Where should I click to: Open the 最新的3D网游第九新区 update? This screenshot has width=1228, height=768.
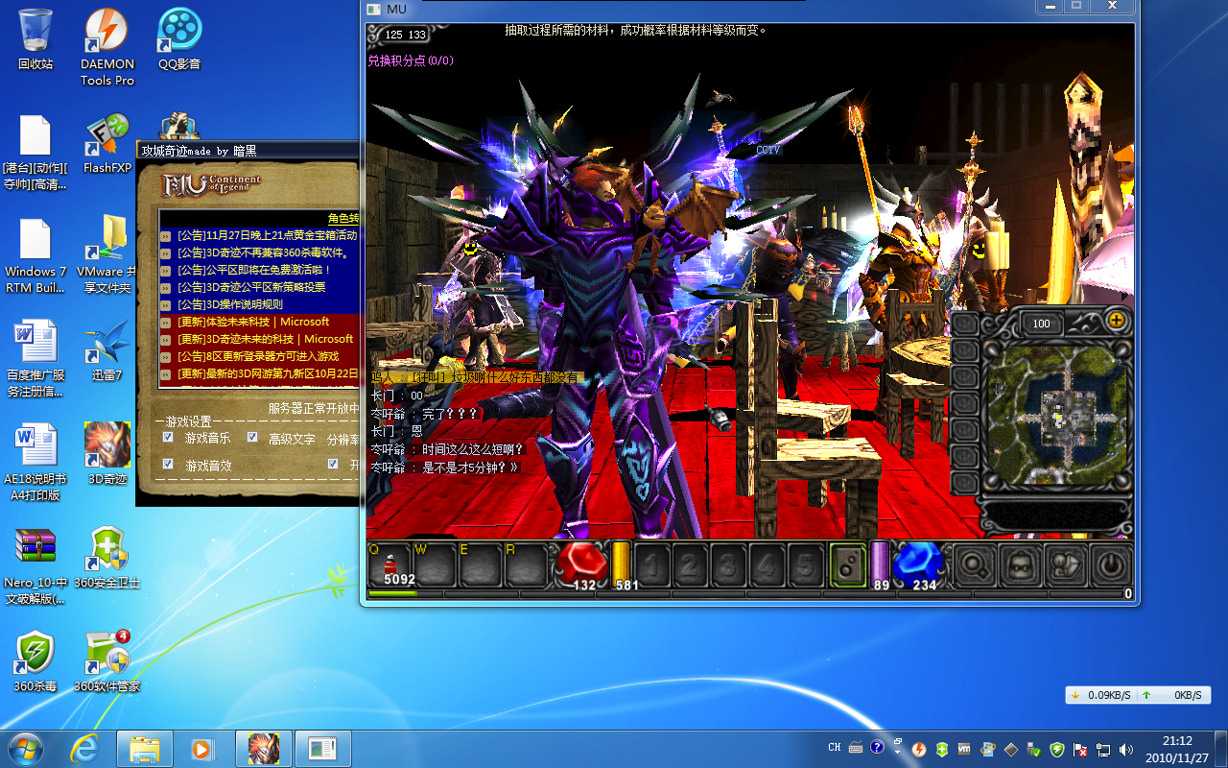[267, 374]
